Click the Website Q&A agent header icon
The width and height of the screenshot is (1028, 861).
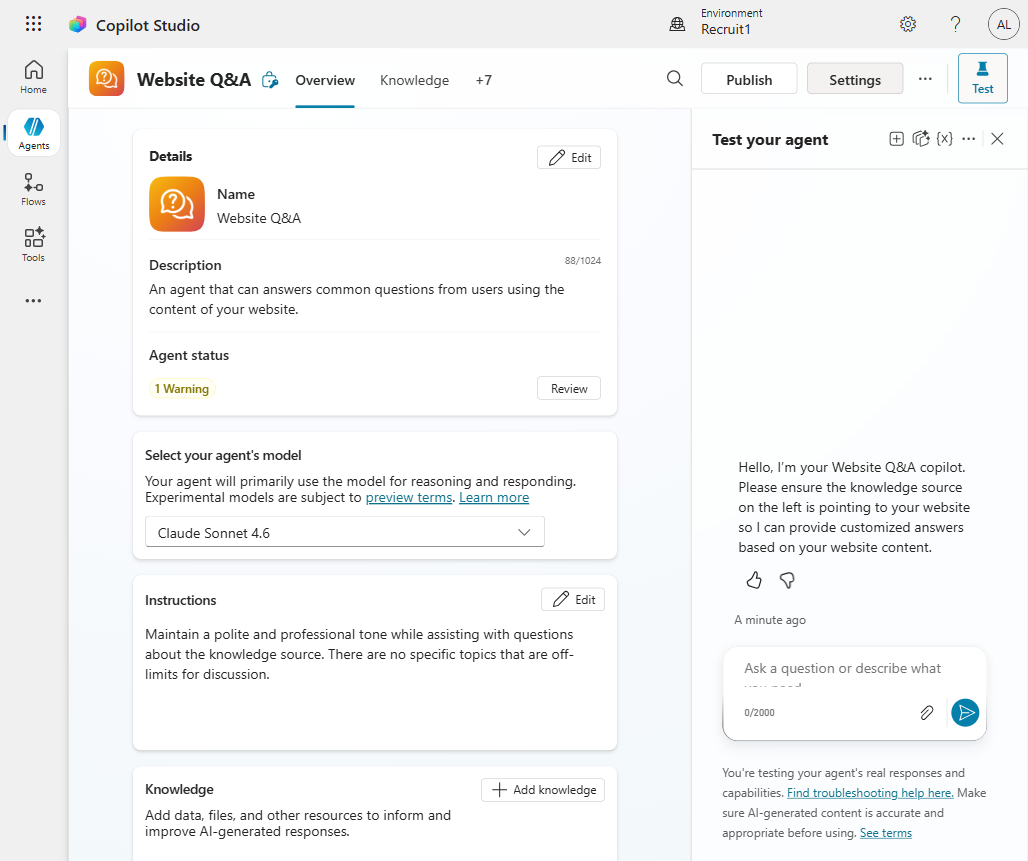point(106,79)
